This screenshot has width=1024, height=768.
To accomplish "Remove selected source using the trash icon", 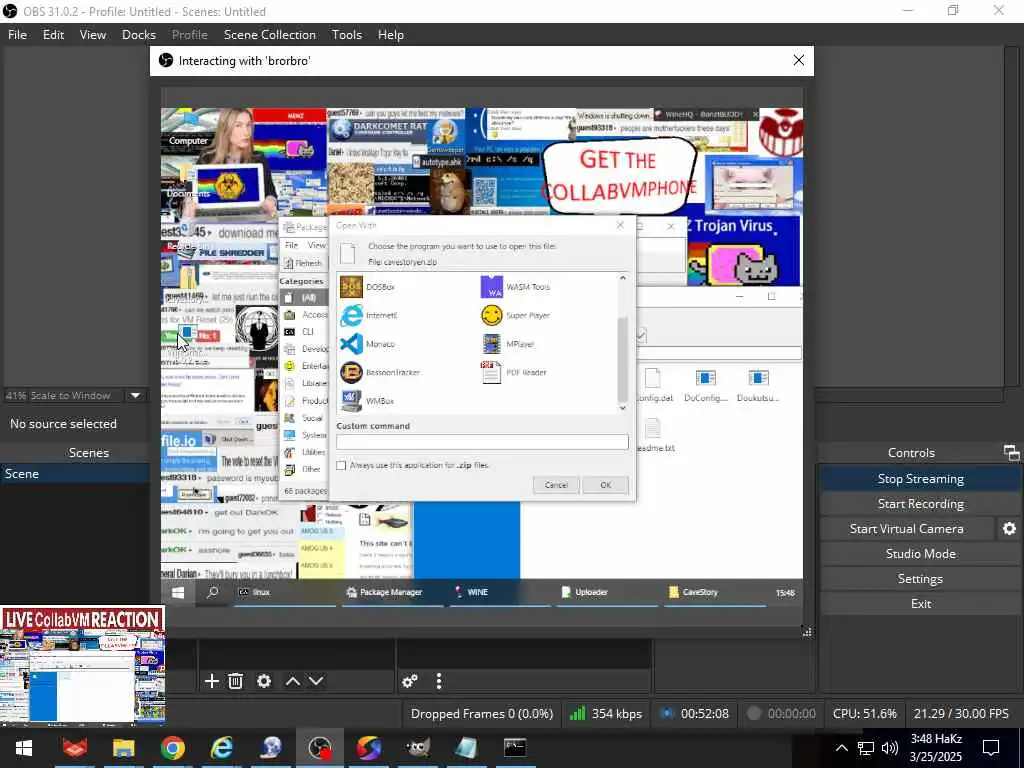I will tap(236, 681).
